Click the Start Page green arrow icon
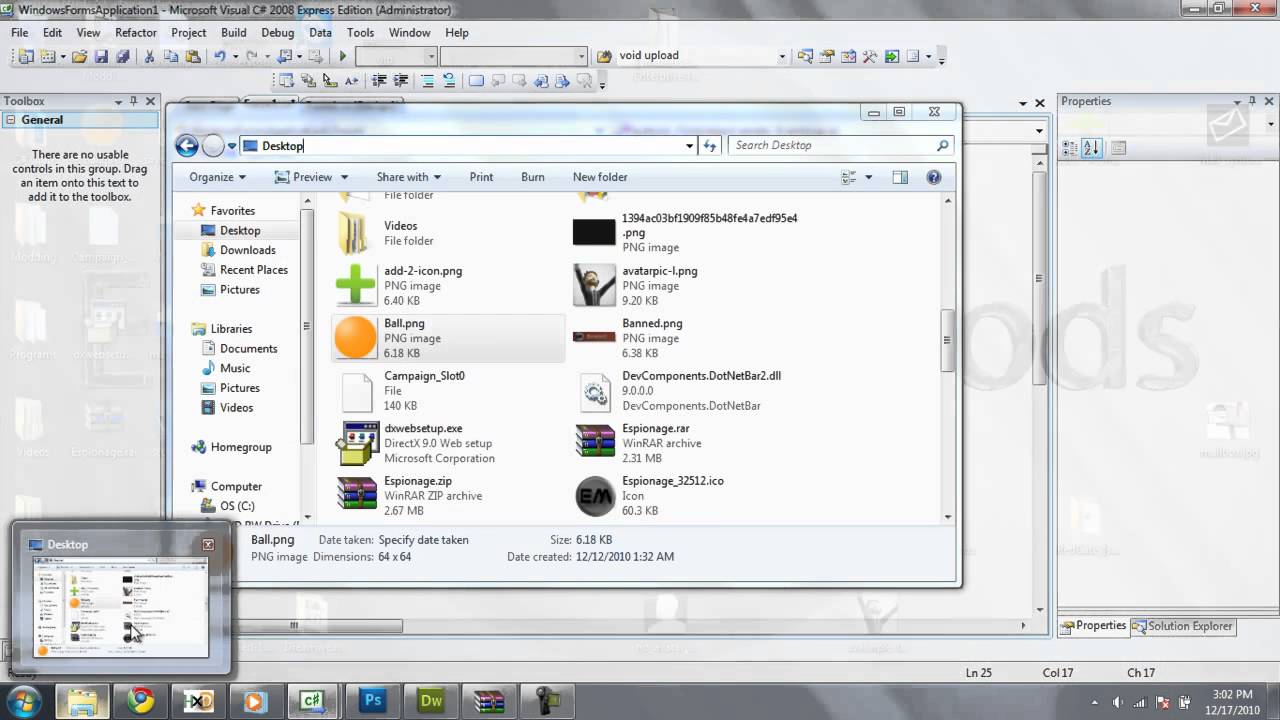The width and height of the screenshot is (1280, 720). click(891, 57)
